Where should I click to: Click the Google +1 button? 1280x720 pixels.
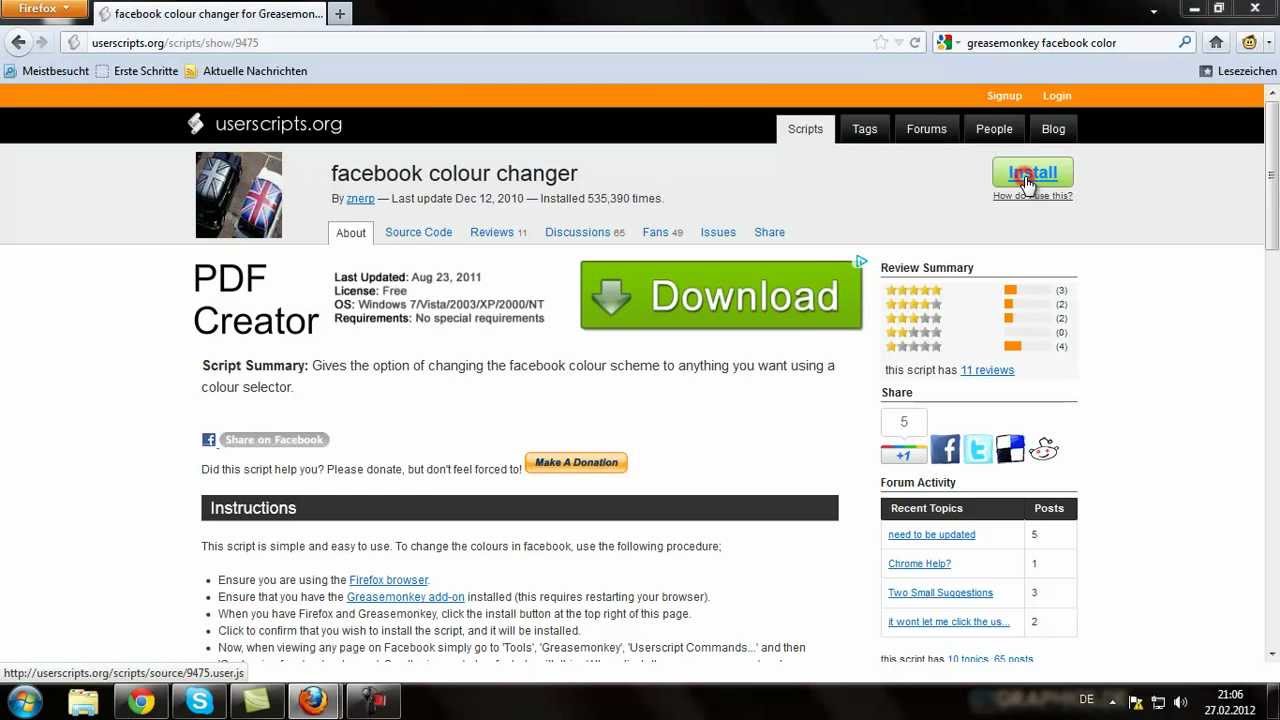coord(904,455)
